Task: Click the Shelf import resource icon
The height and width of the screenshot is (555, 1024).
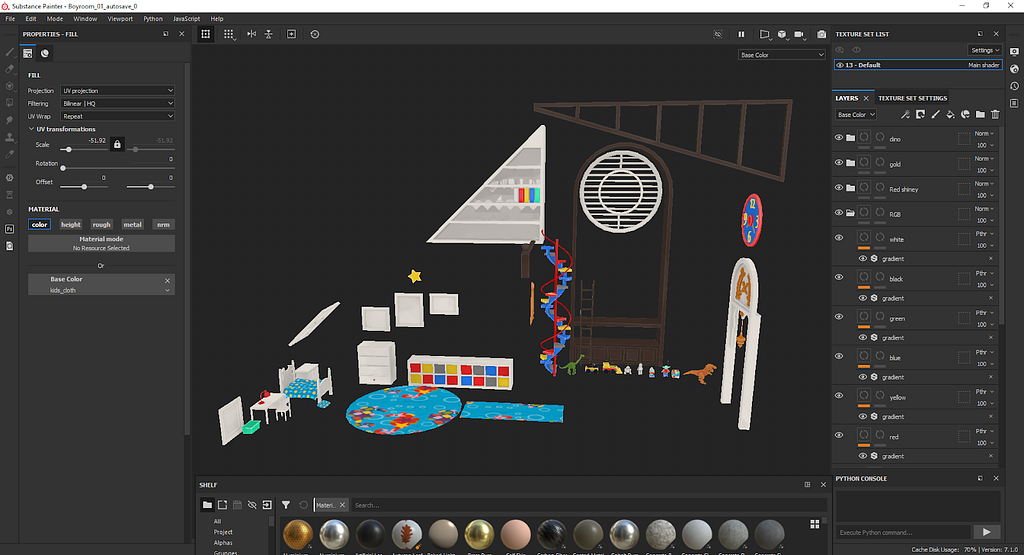Action: [x=267, y=505]
